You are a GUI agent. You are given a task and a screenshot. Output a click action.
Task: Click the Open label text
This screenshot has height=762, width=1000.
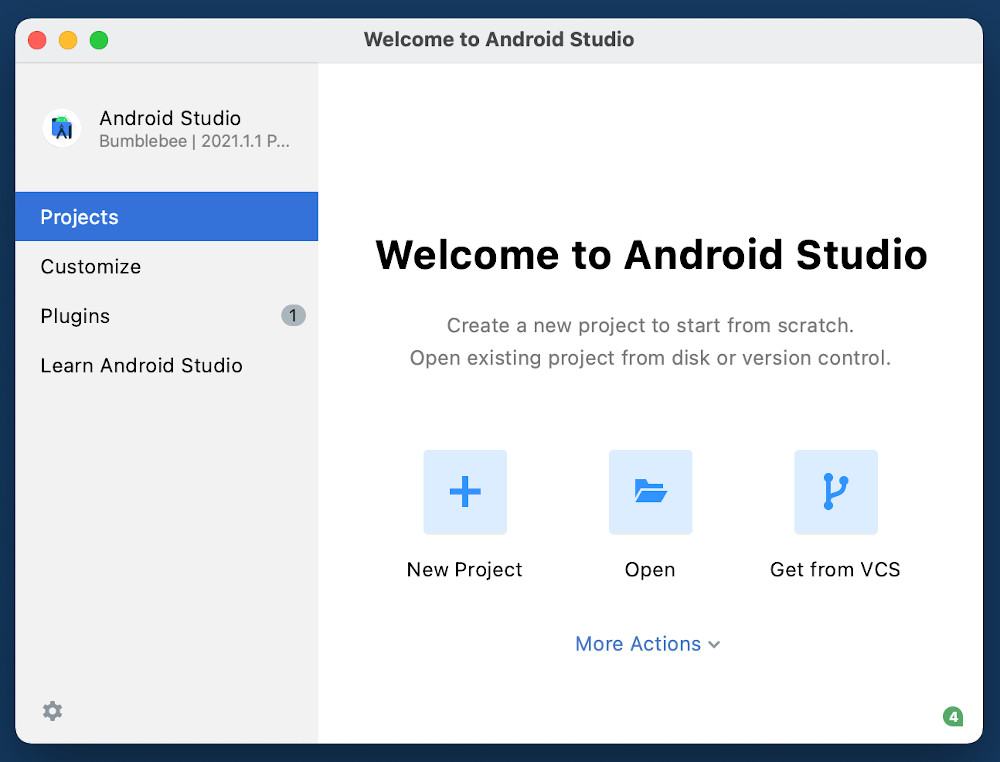point(650,569)
